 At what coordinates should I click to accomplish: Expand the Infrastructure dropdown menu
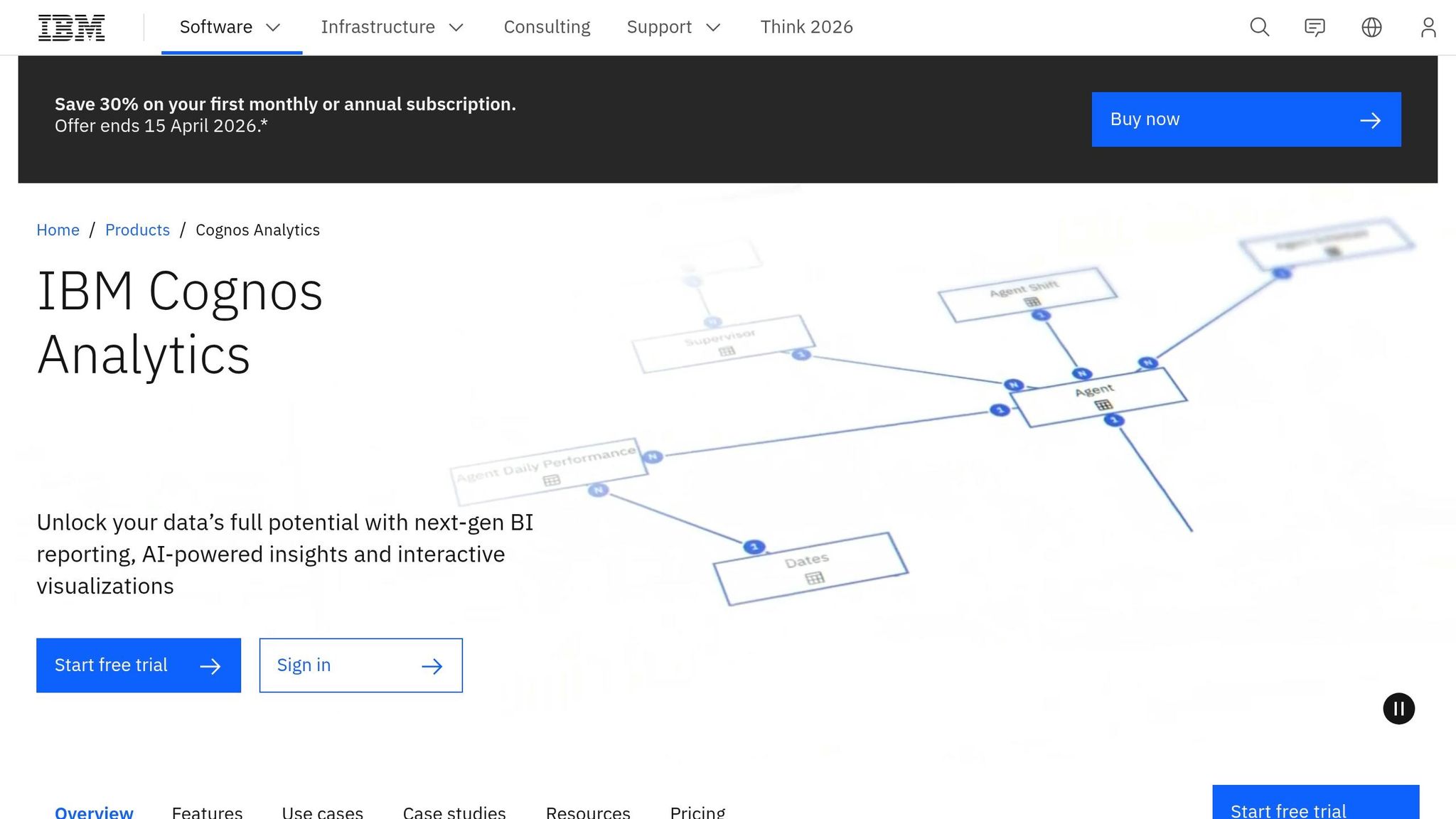point(392,27)
